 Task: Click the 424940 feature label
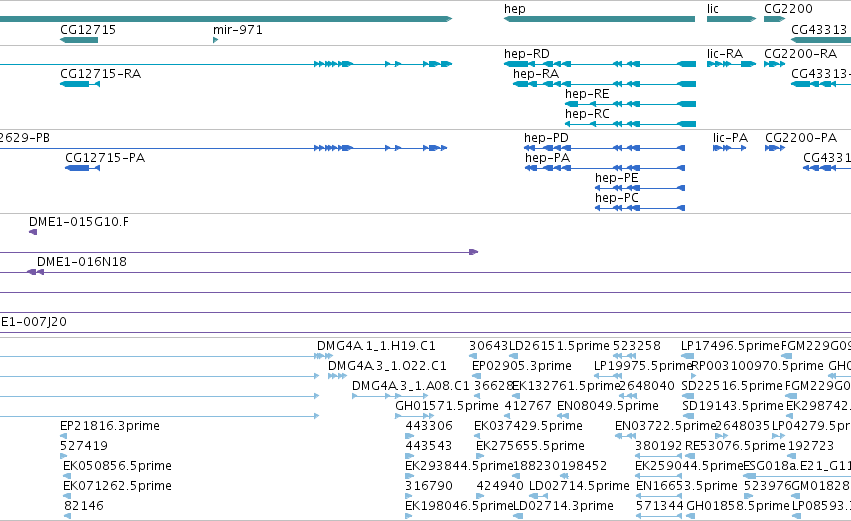tap(500, 486)
